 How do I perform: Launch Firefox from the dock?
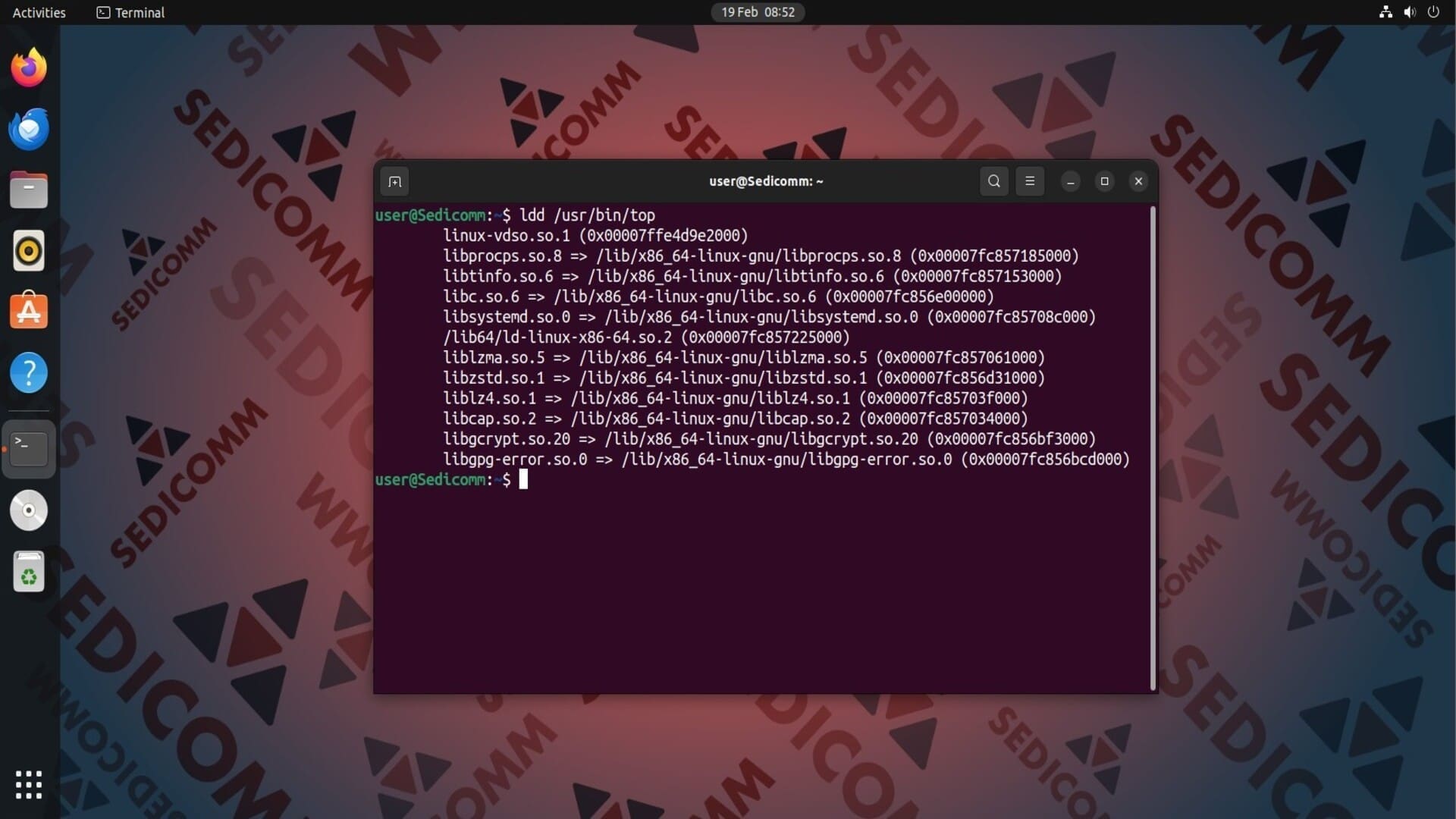pyautogui.click(x=29, y=67)
